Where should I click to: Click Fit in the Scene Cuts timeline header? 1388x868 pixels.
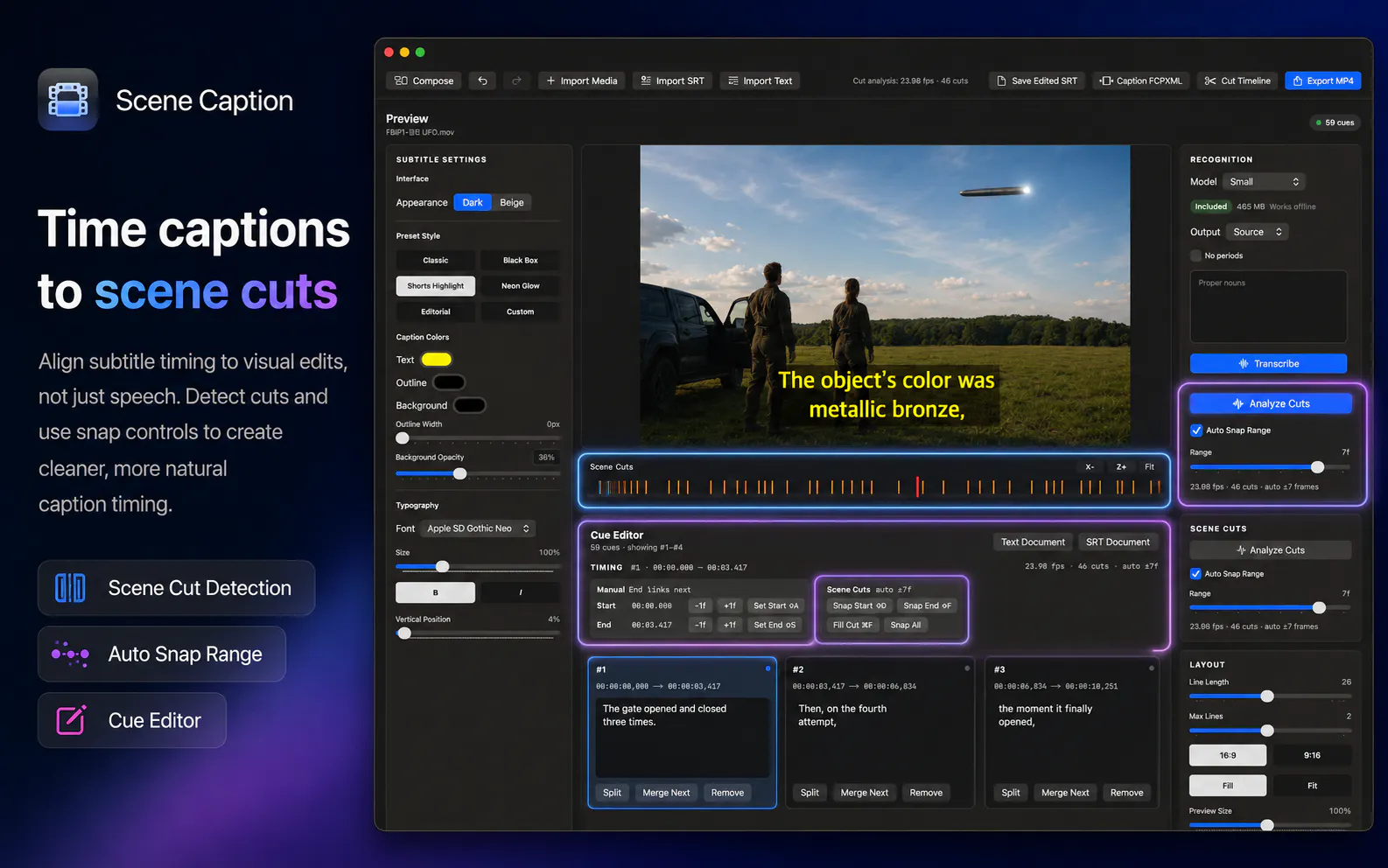pyautogui.click(x=1150, y=467)
